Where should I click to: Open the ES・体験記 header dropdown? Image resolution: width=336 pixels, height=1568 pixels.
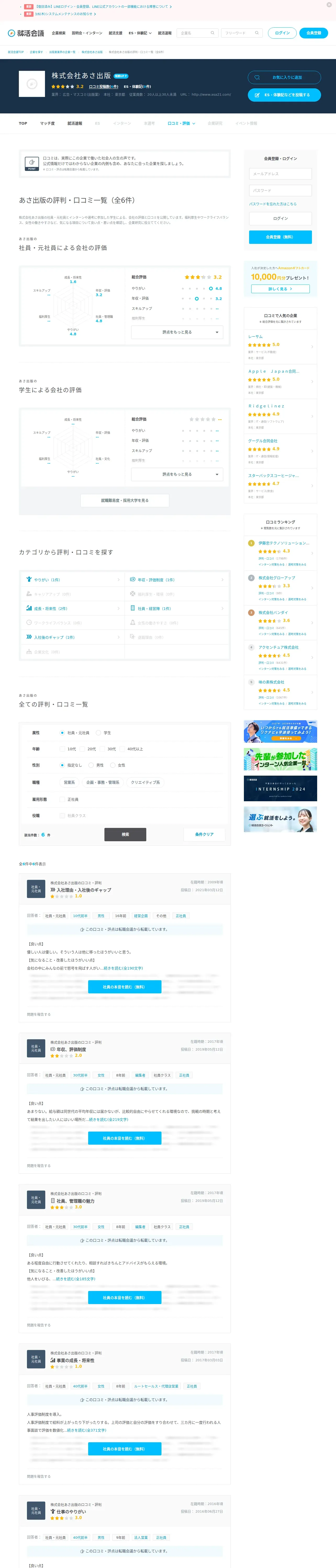pyautogui.click(x=140, y=33)
